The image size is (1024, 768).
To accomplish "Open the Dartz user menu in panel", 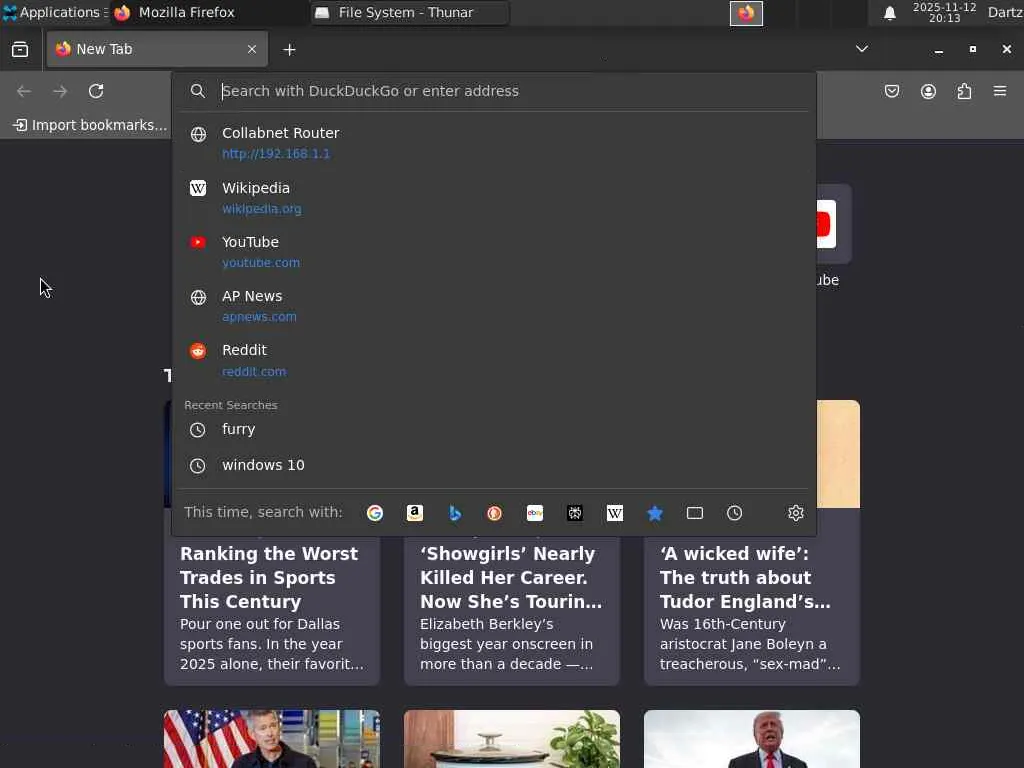I will 1005,12.
